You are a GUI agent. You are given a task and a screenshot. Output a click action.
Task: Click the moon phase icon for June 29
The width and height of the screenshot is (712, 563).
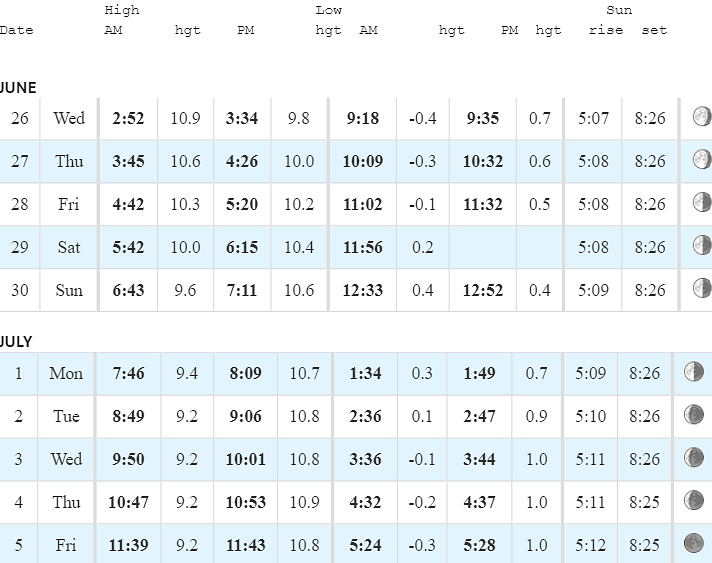pyautogui.click(x=702, y=245)
